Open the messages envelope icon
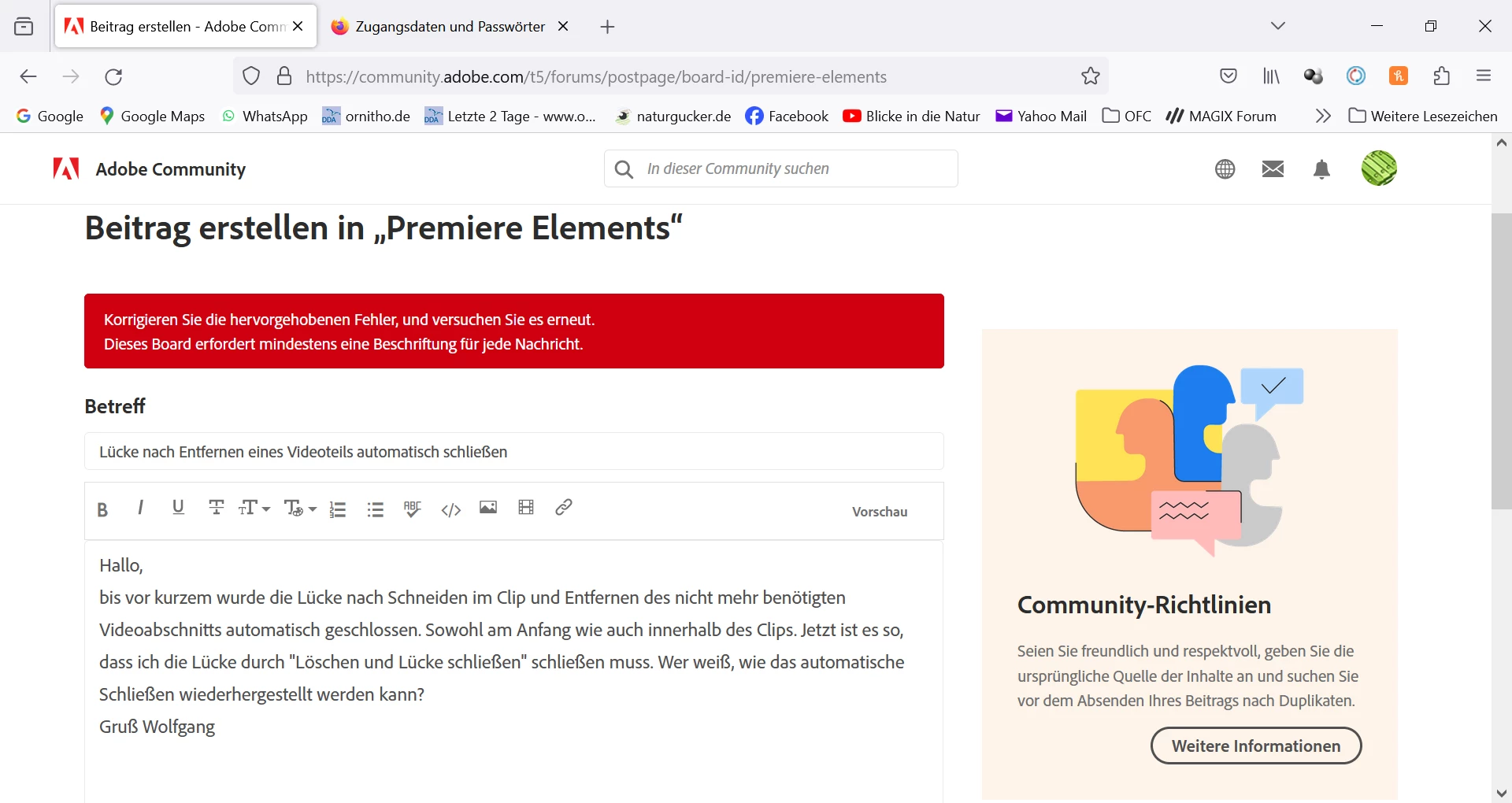 1273,169
